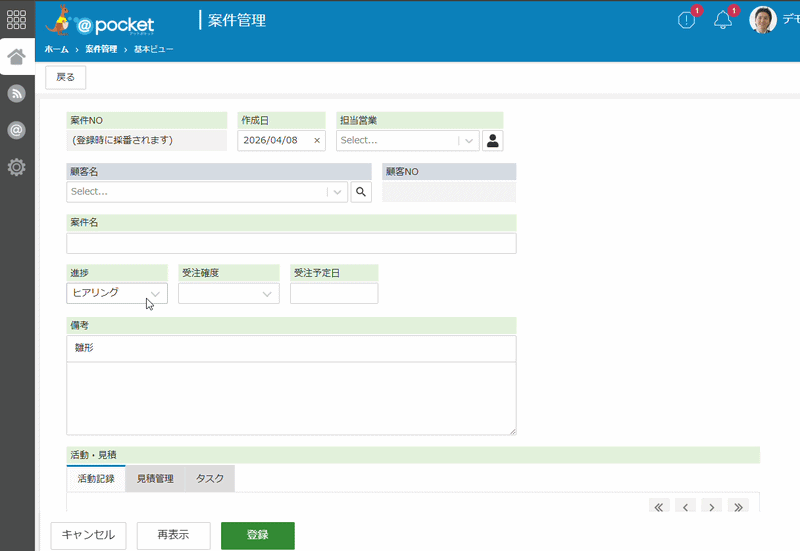The height and width of the screenshot is (551, 800).
Task: Open settings gear in sidebar
Action: [16, 167]
